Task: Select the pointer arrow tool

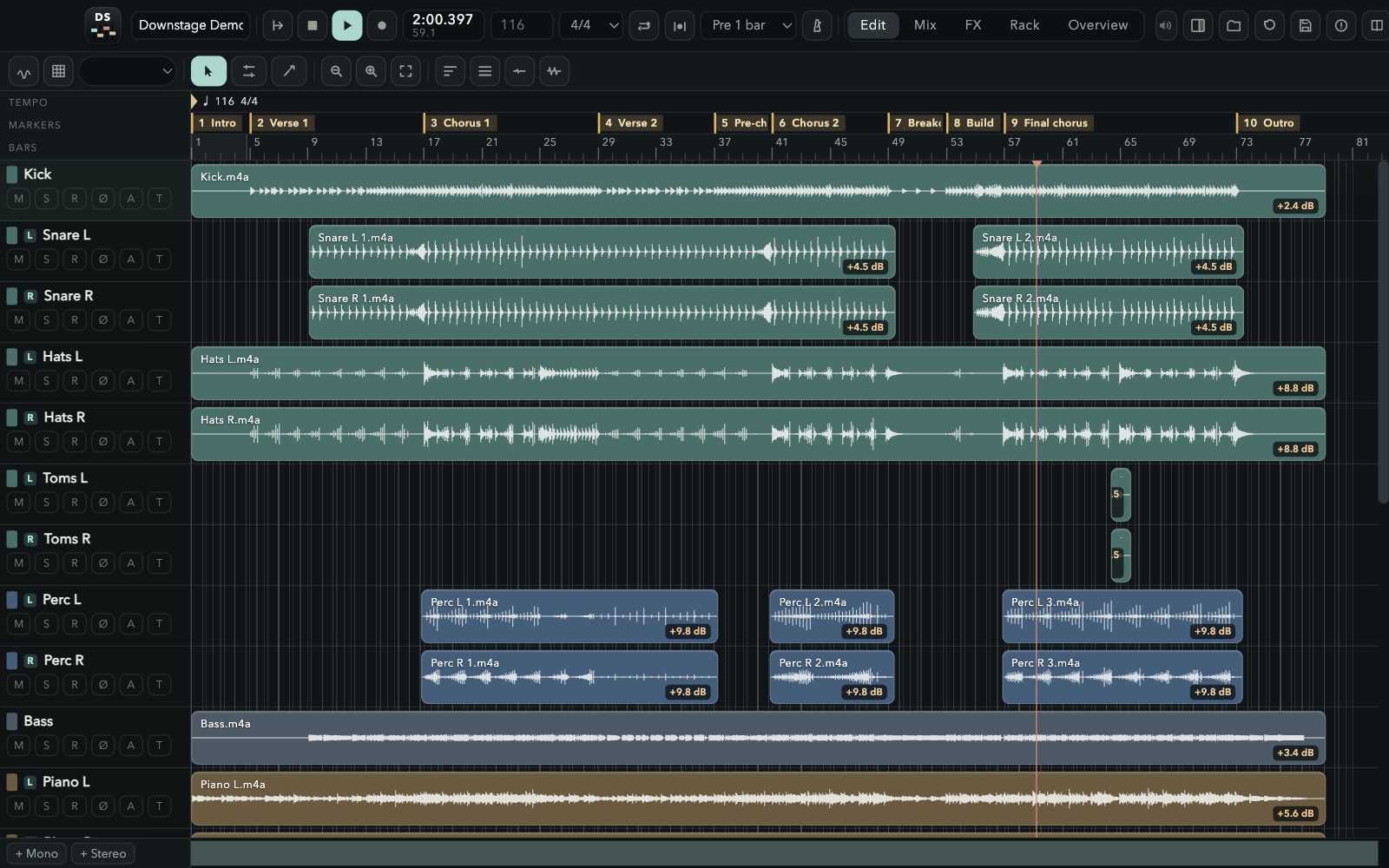Action: click(208, 71)
